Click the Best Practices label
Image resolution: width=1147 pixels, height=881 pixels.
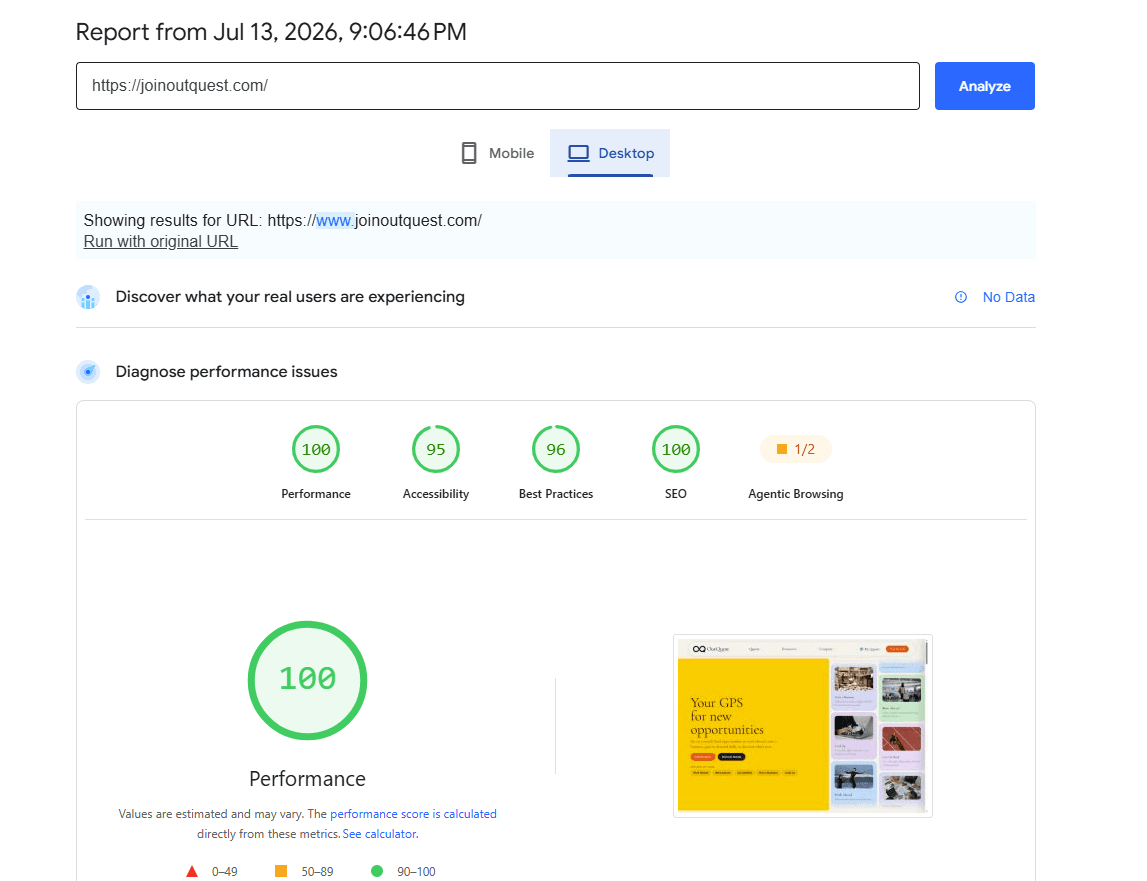[556, 494]
